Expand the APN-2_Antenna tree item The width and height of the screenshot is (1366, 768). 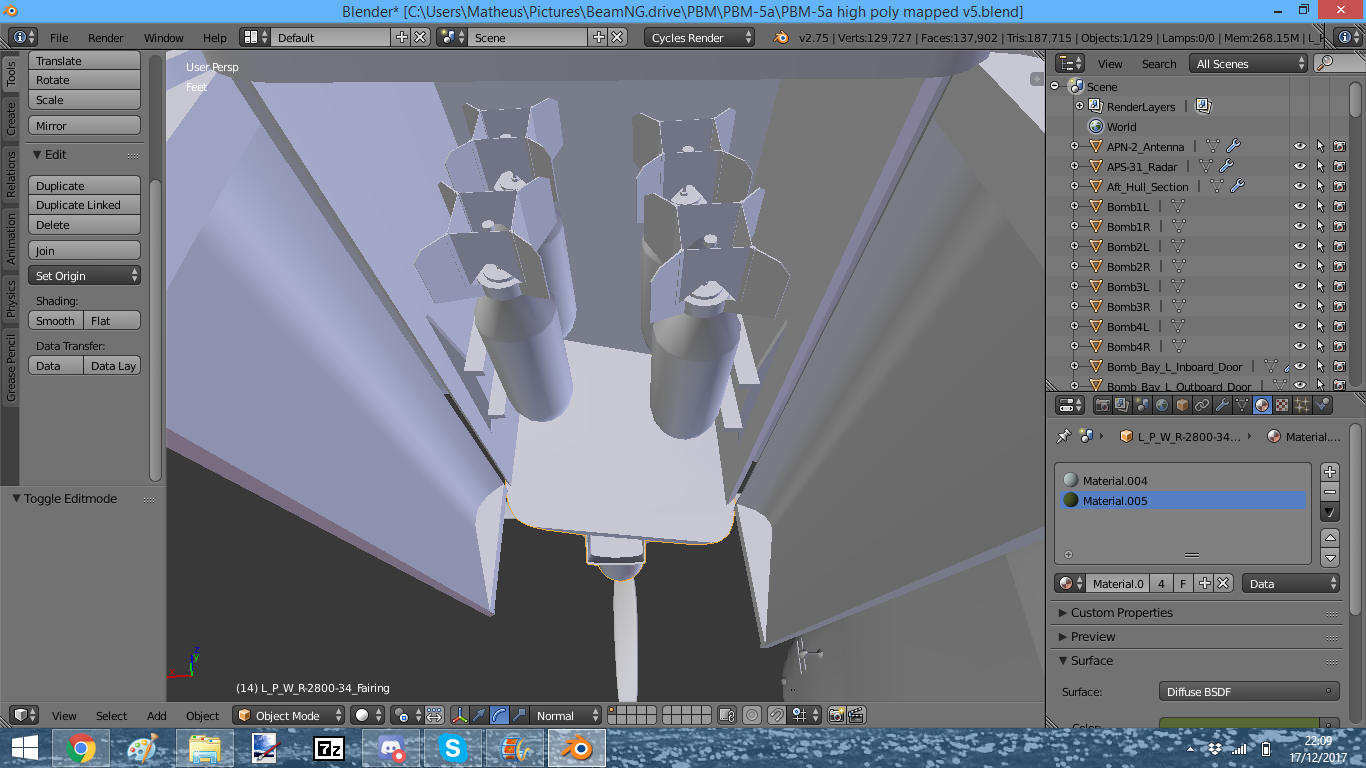point(1075,146)
